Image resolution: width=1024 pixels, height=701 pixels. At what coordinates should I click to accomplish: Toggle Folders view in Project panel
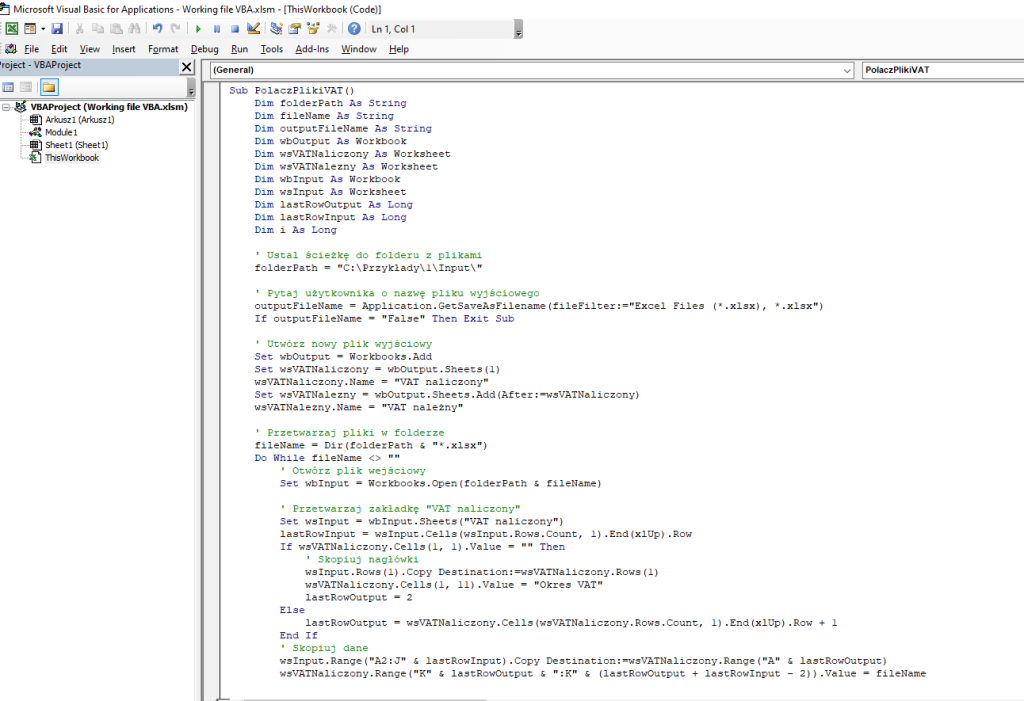(48, 87)
